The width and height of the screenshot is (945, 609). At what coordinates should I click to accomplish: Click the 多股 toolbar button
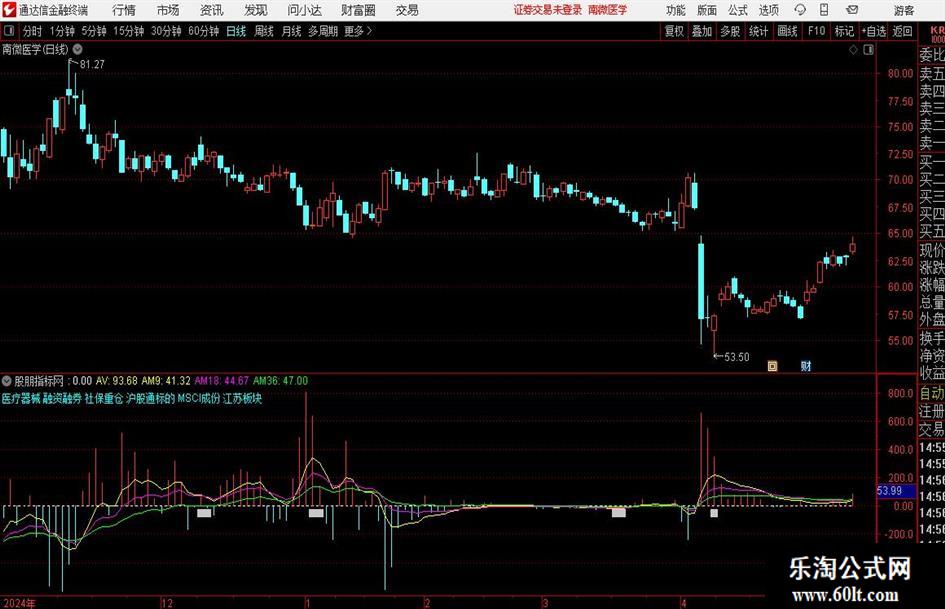click(730, 31)
